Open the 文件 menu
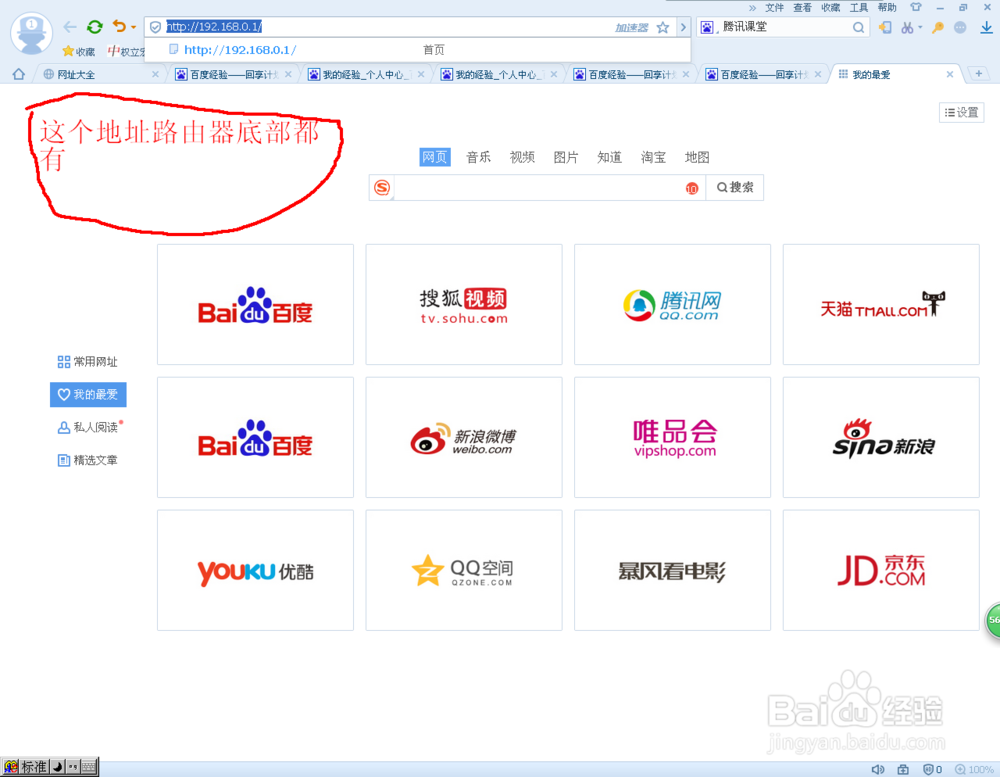 pos(774,8)
